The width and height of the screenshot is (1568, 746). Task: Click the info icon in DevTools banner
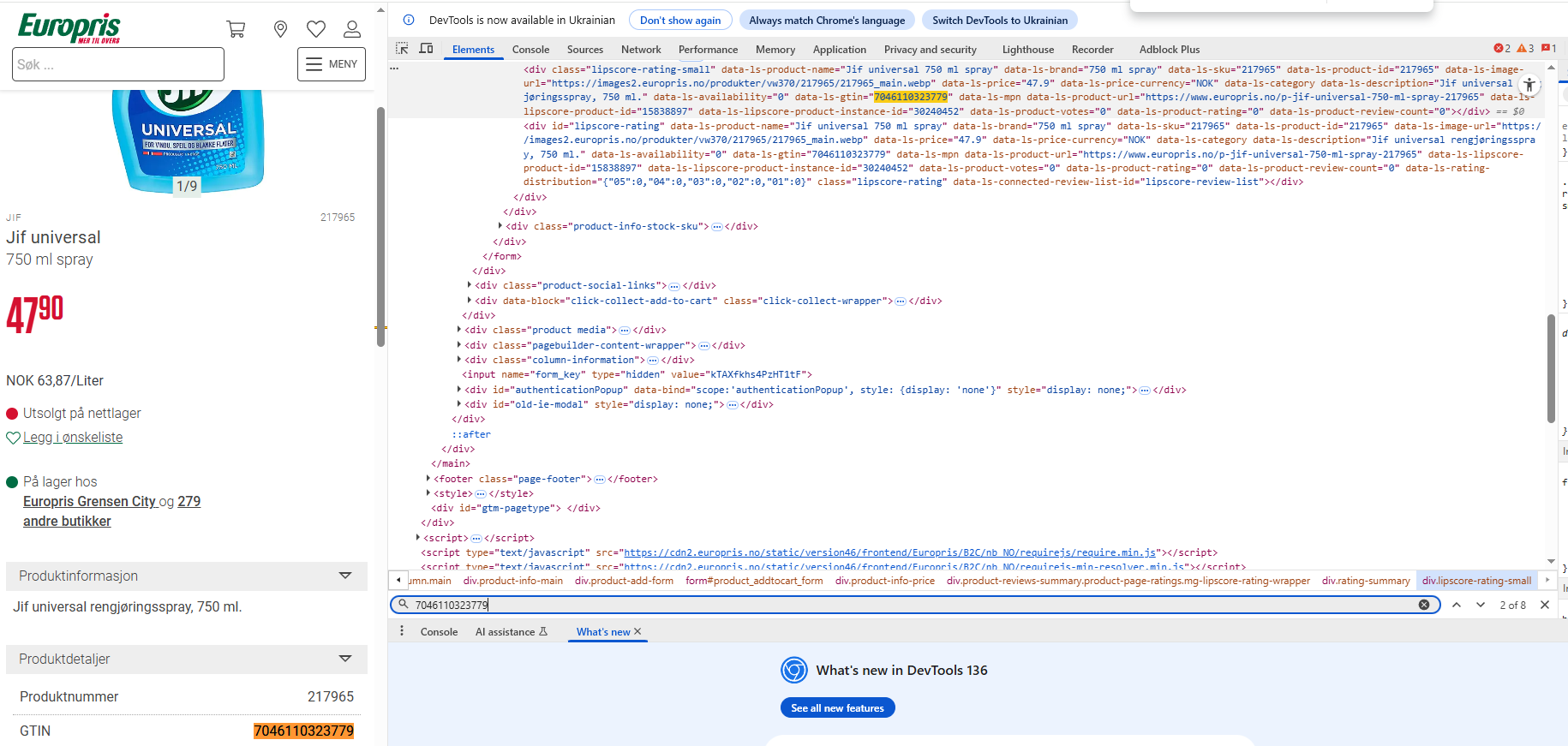click(409, 21)
